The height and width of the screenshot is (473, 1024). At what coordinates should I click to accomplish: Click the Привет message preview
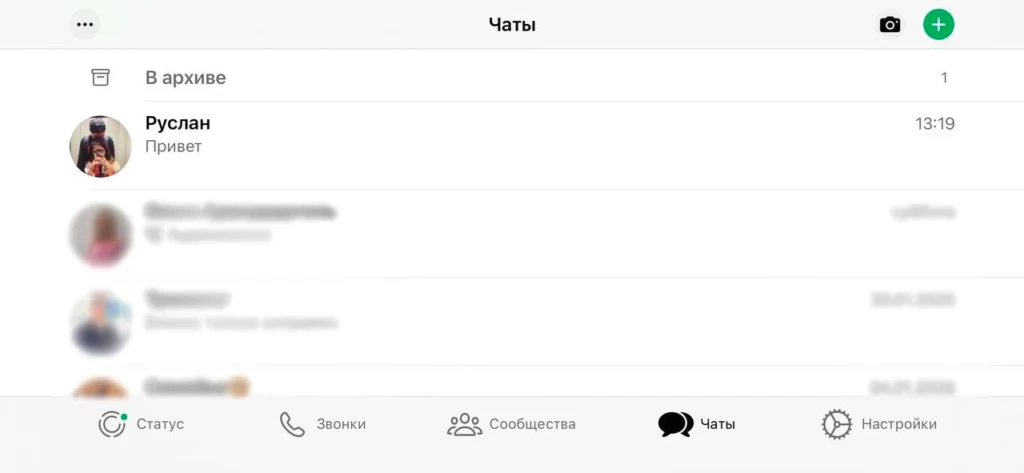click(x=173, y=146)
